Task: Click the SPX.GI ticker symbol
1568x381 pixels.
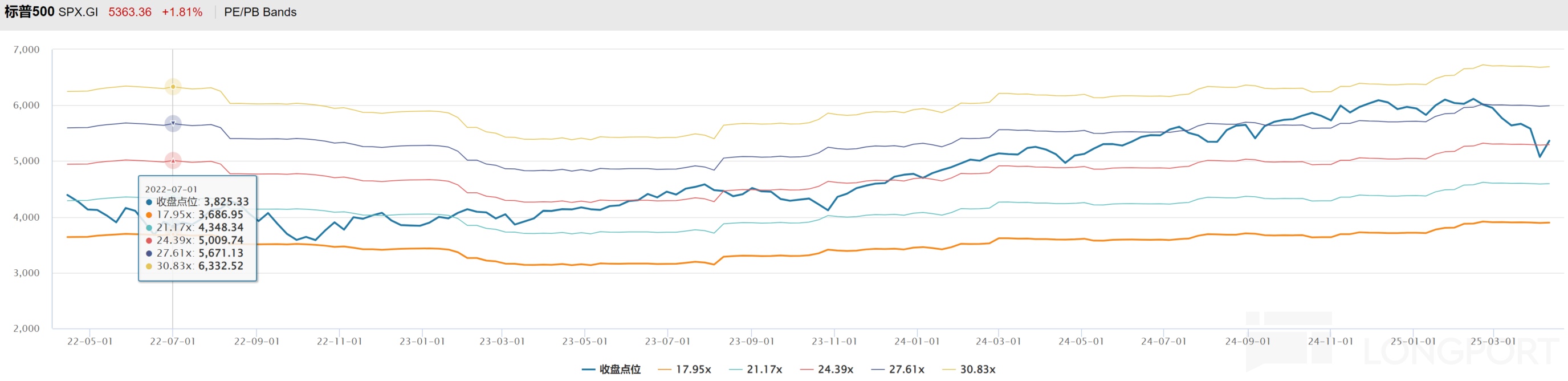Action: pyautogui.click(x=78, y=12)
